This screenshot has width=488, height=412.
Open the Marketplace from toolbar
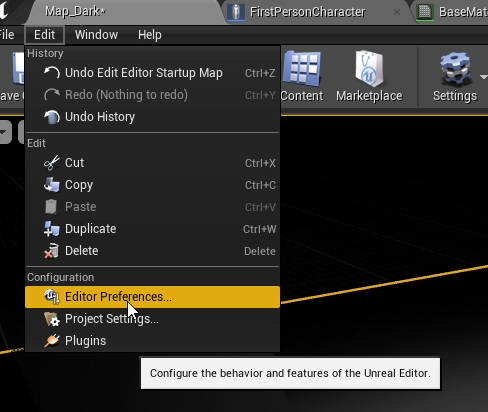tap(369, 76)
